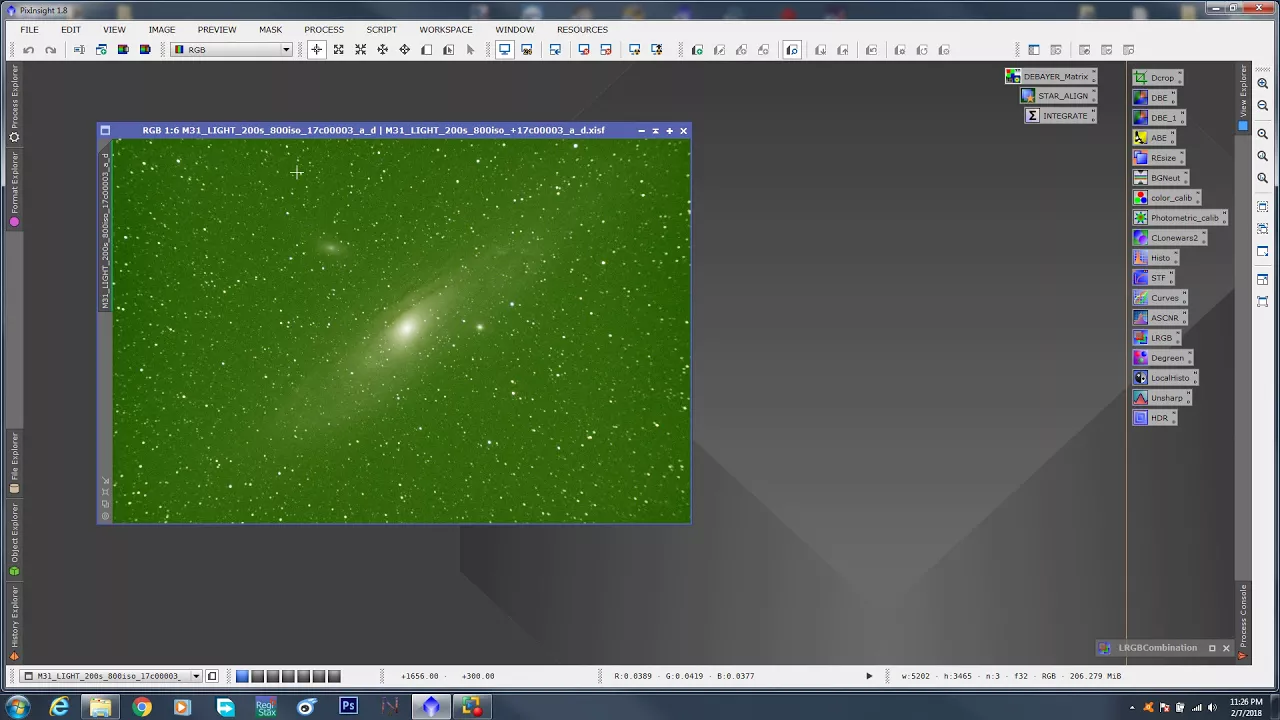Click Zoom Out magnifier on right toolbar

(1262, 106)
